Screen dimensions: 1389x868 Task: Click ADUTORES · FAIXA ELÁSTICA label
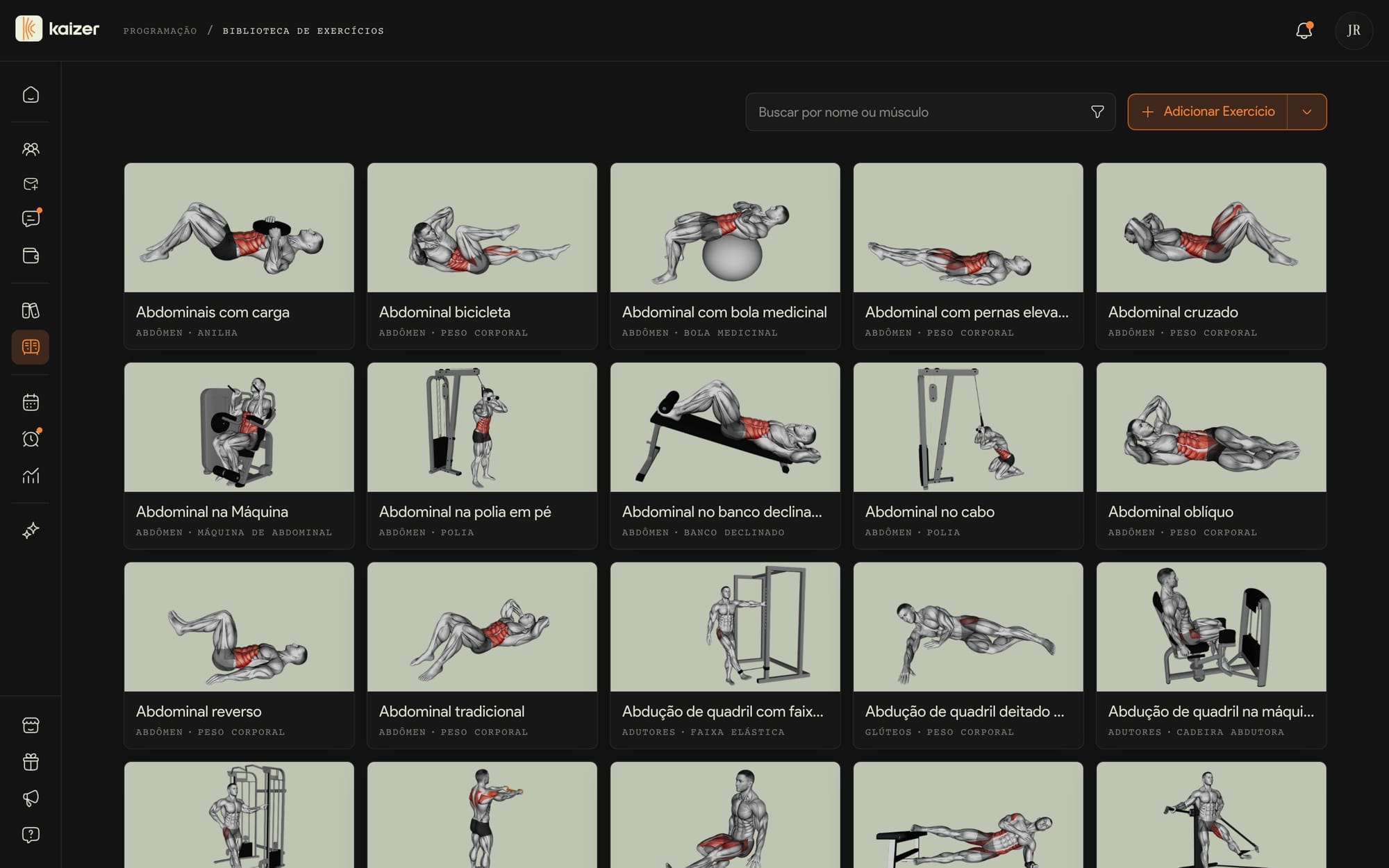[x=704, y=732]
